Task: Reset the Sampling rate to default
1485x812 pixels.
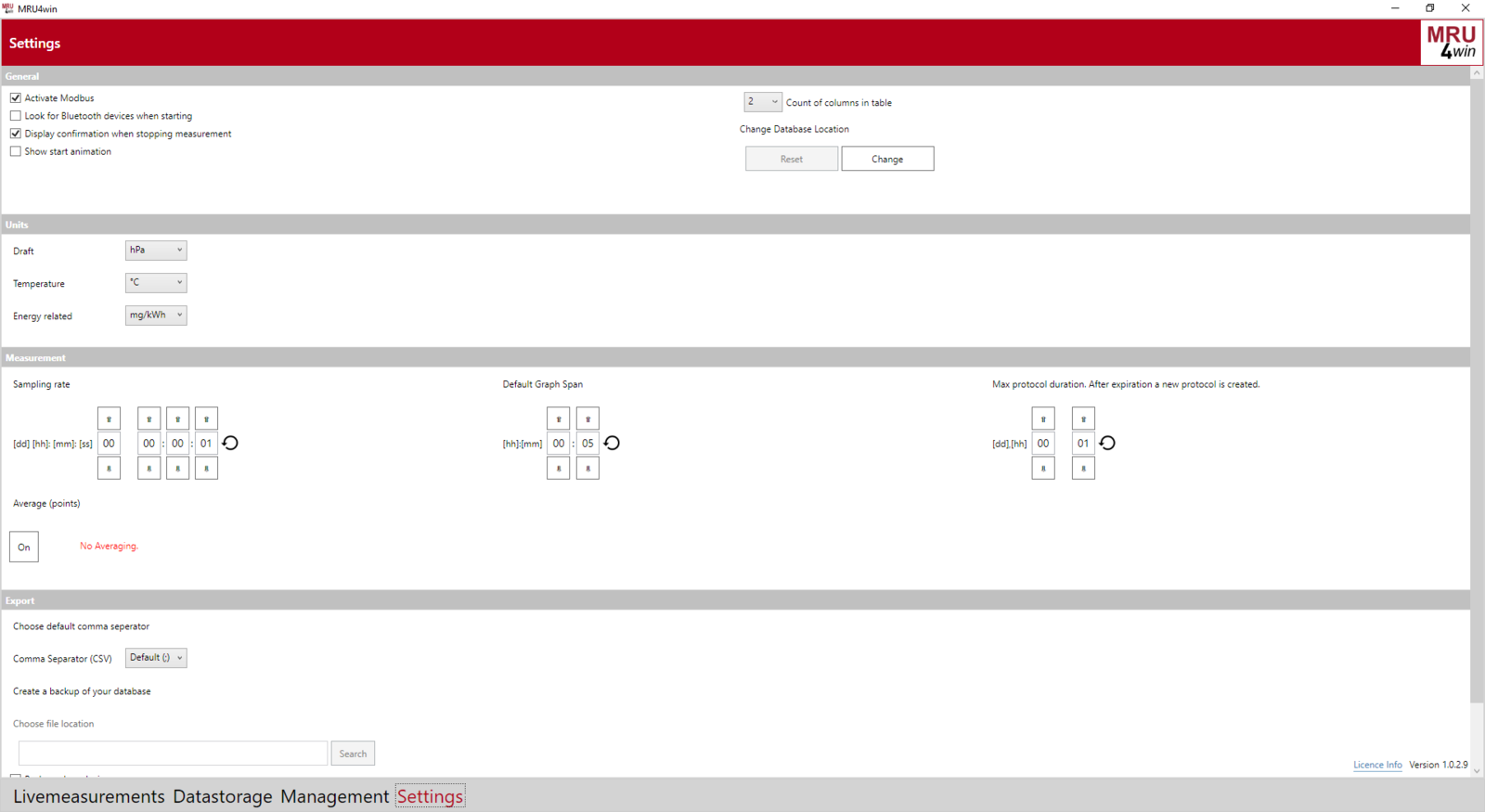Action: [230, 444]
